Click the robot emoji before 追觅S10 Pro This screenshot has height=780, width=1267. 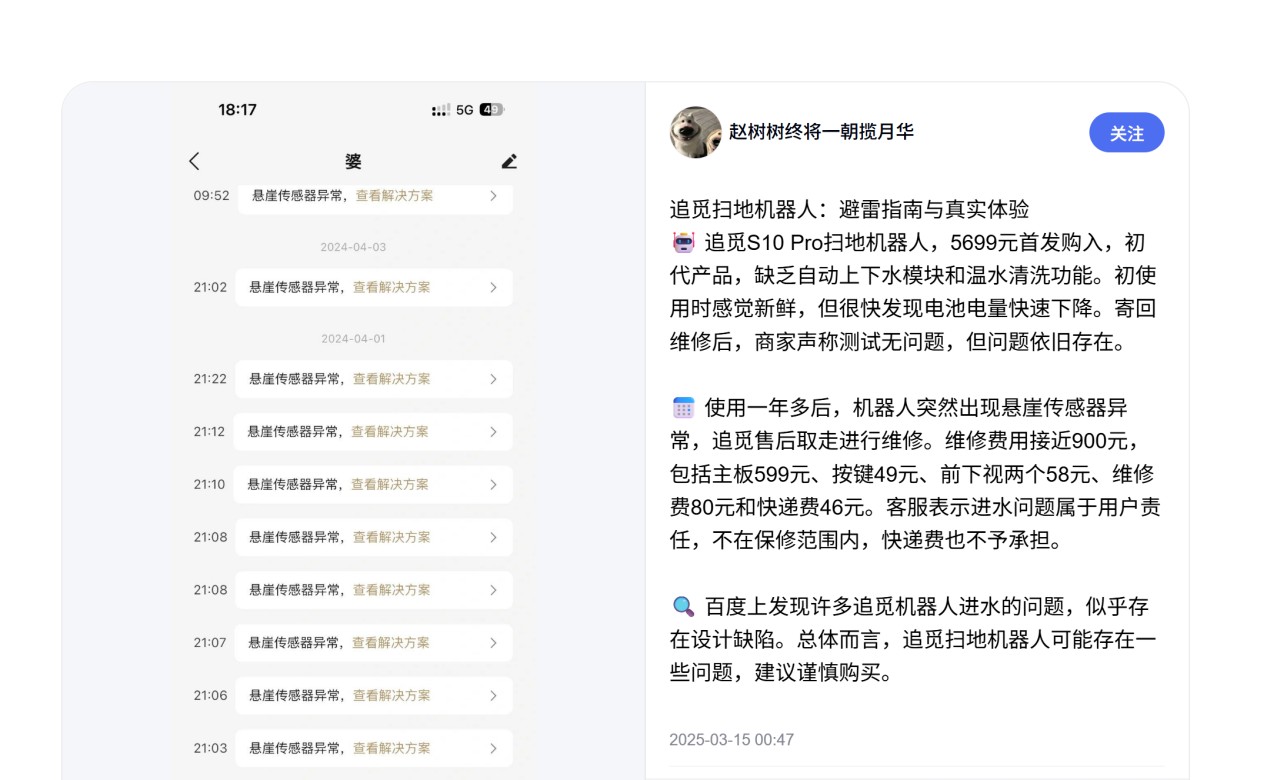coord(683,242)
